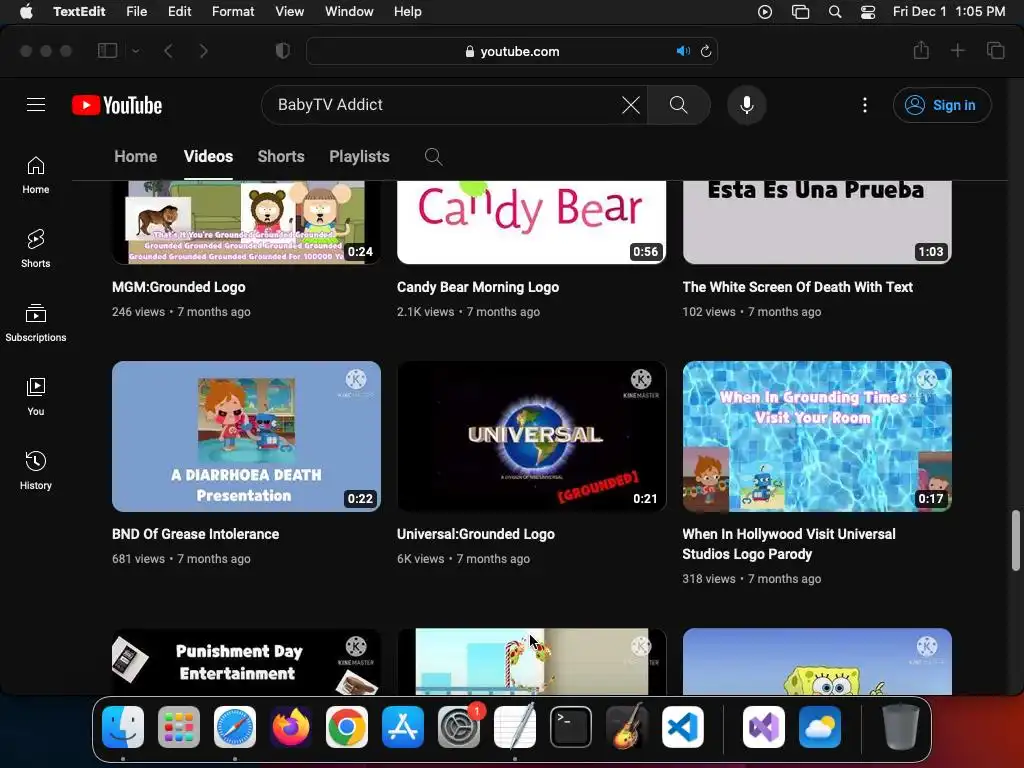Click the BND Of Grease Intolerance title
The image size is (1024, 768).
(x=195, y=534)
